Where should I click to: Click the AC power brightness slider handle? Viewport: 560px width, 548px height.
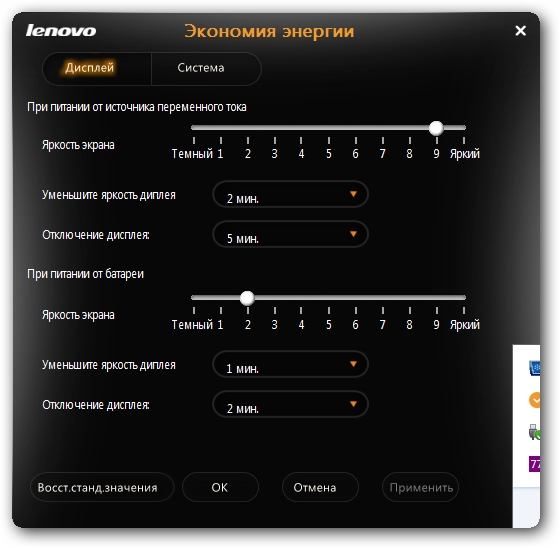pyautogui.click(x=436, y=128)
